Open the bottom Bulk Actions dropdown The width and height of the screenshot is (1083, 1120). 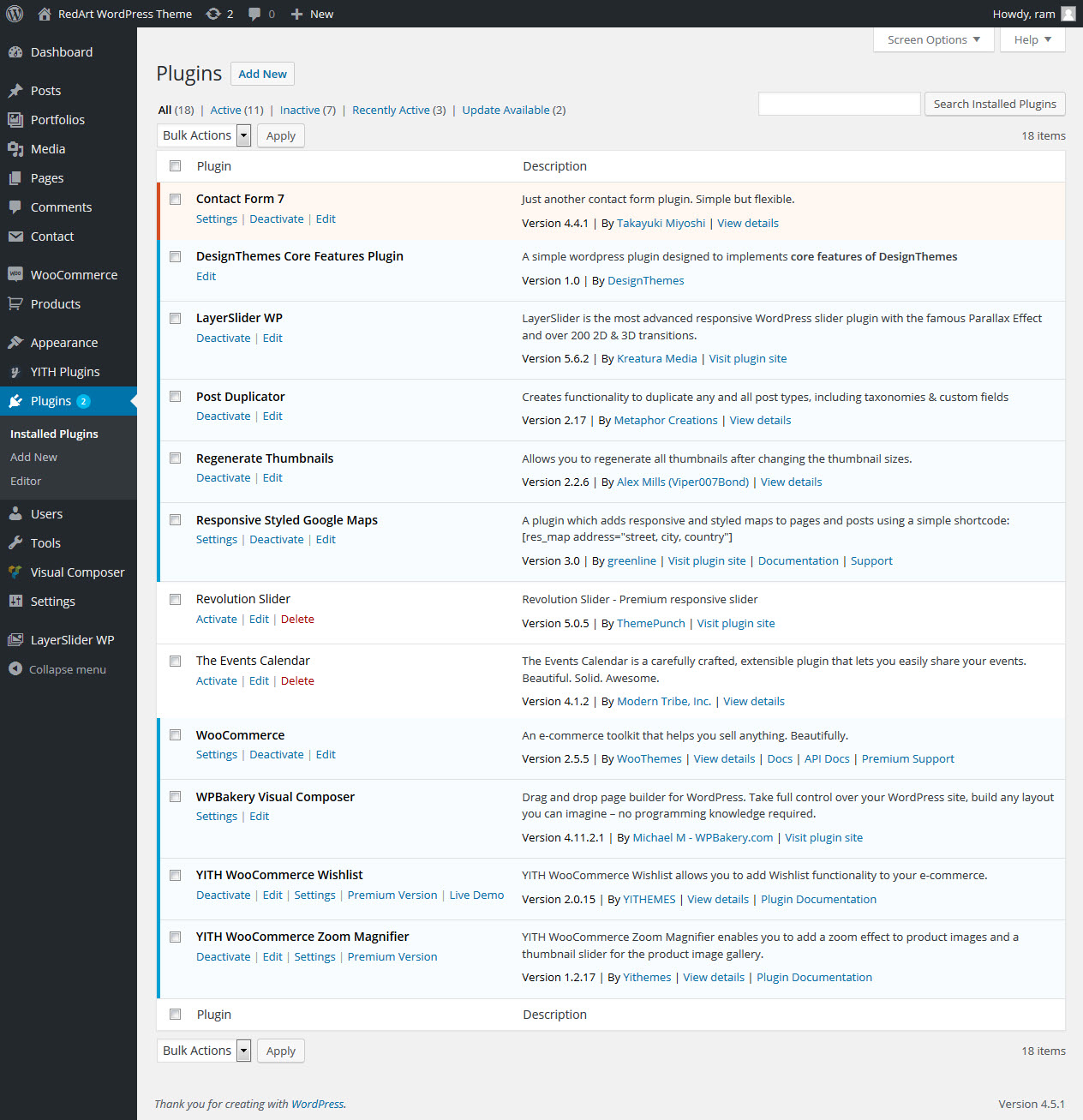tap(204, 1051)
